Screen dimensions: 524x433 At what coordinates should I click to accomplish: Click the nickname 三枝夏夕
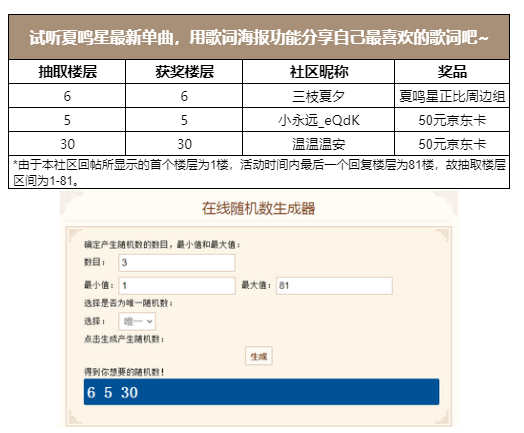[x=318, y=96]
